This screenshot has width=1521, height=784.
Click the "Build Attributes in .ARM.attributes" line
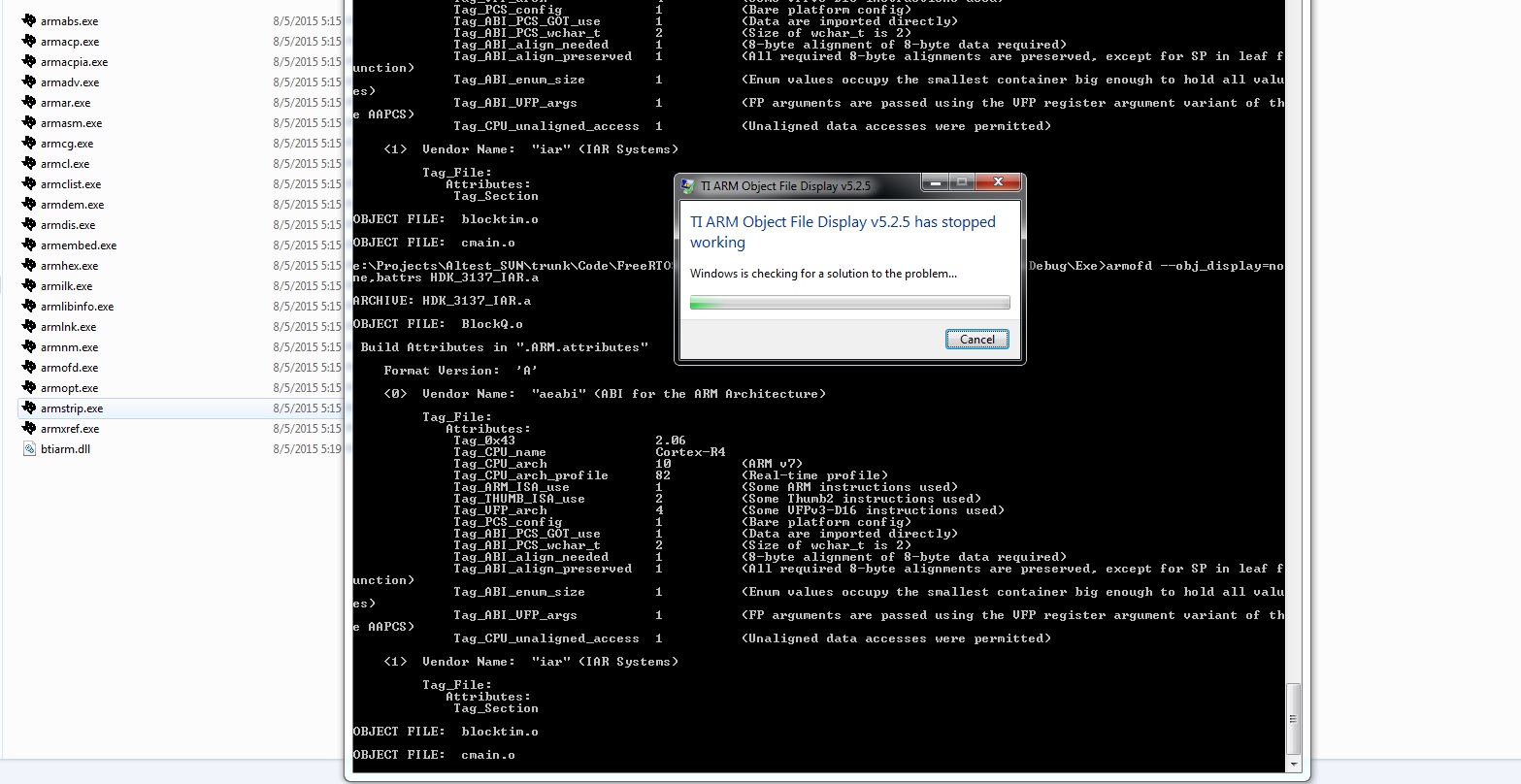pos(505,347)
